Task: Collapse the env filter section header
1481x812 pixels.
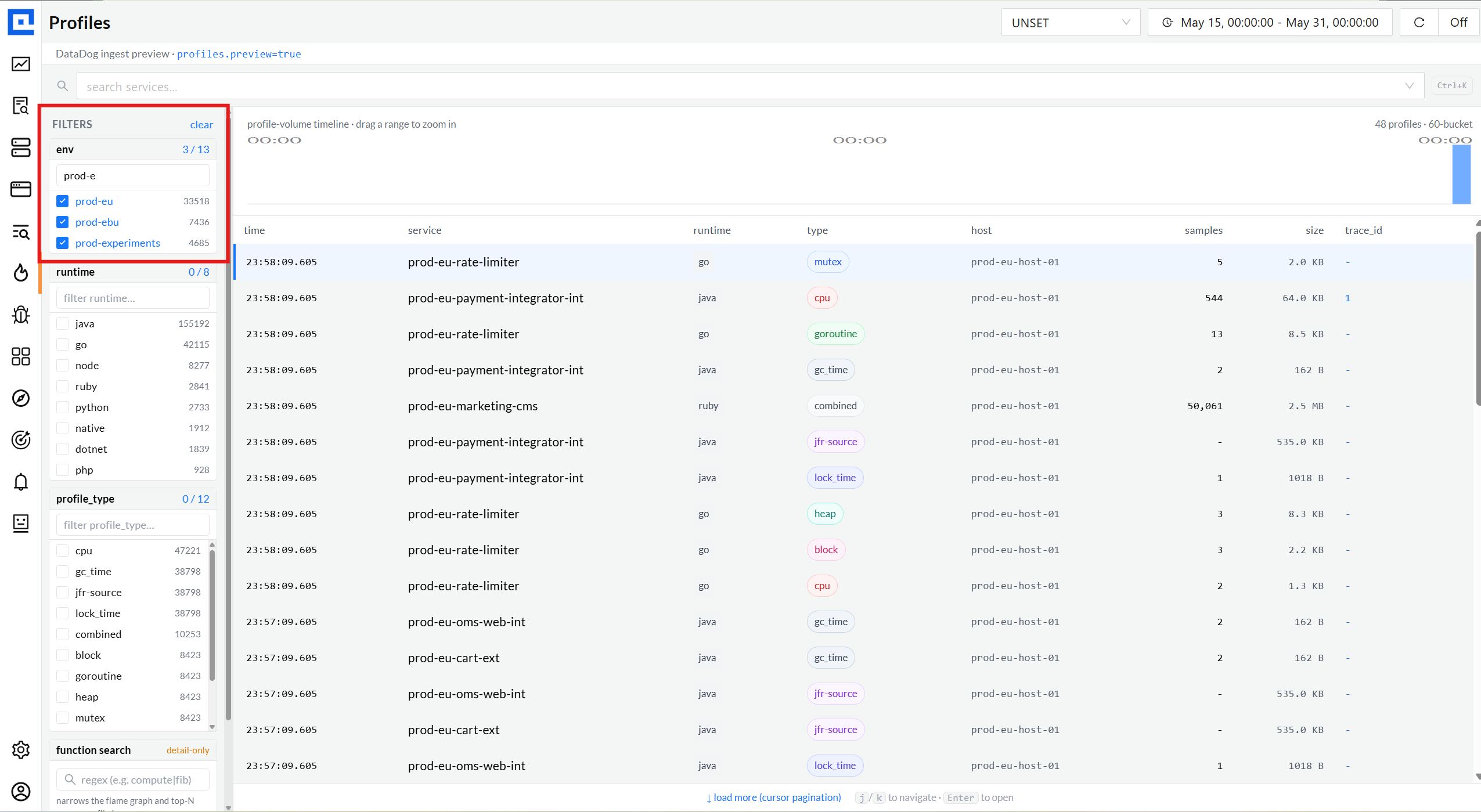Action: pos(133,149)
